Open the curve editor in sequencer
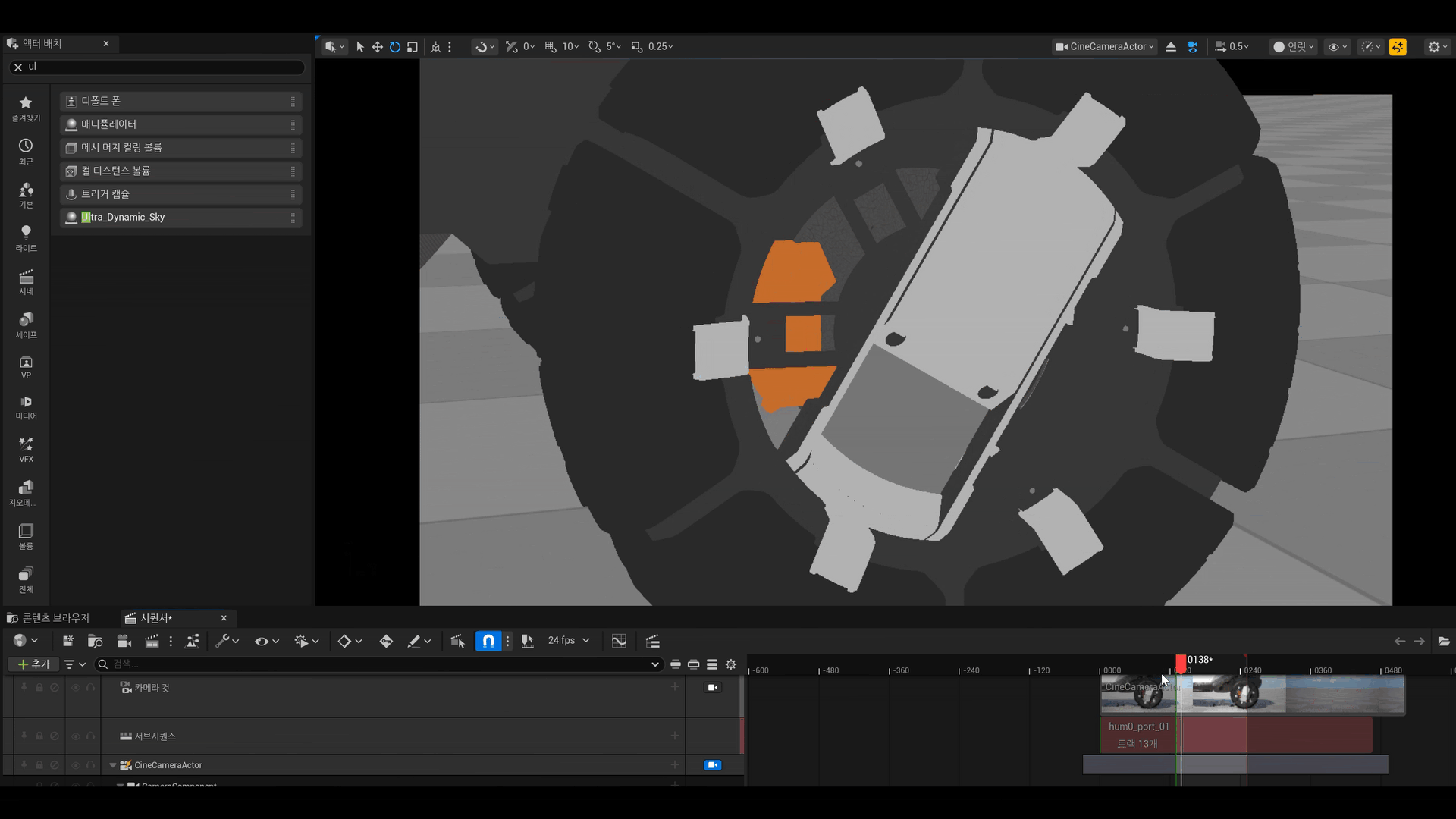This screenshot has height=819, width=1456. point(619,642)
